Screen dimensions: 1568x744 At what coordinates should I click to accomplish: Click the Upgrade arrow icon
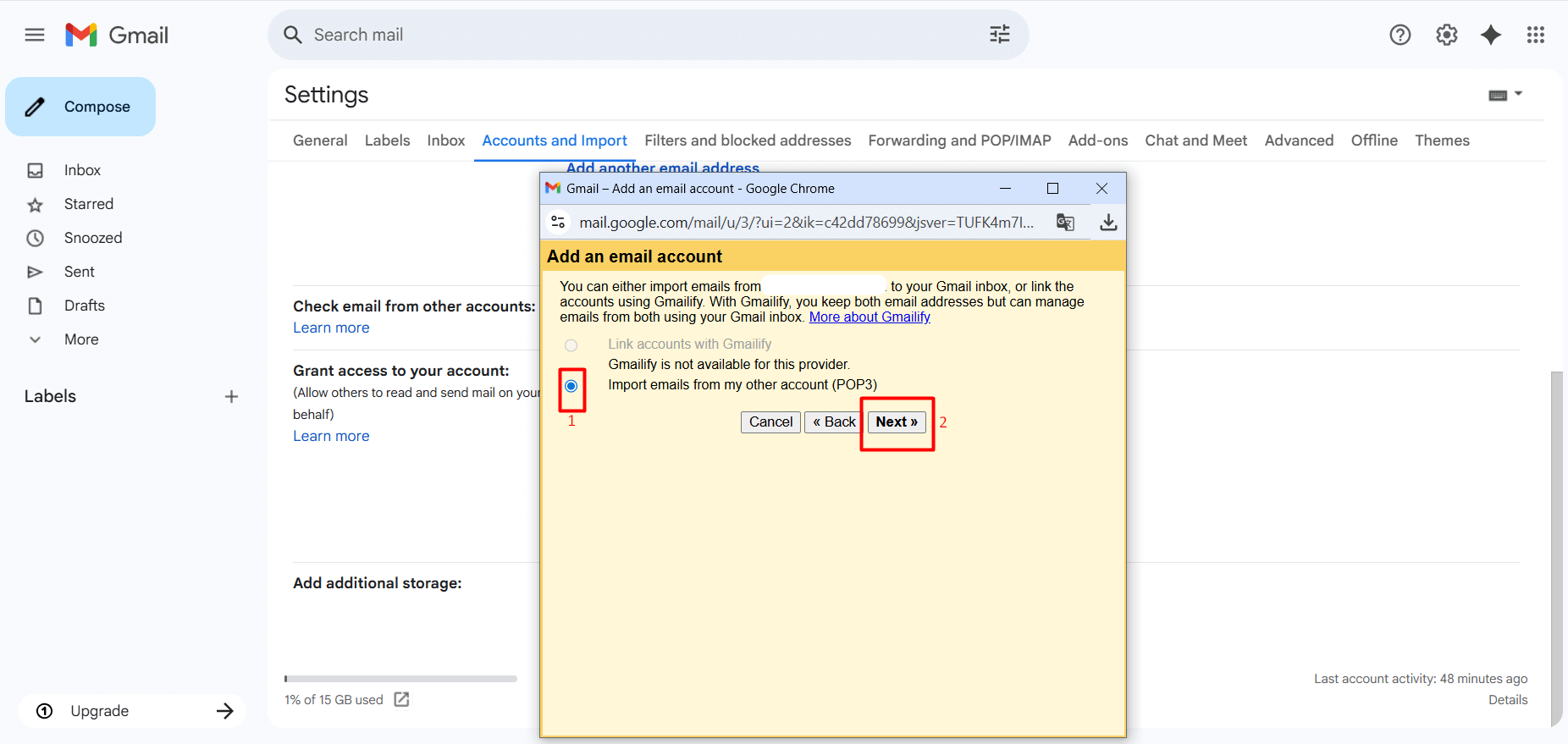pyautogui.click(x=224, y=711)
